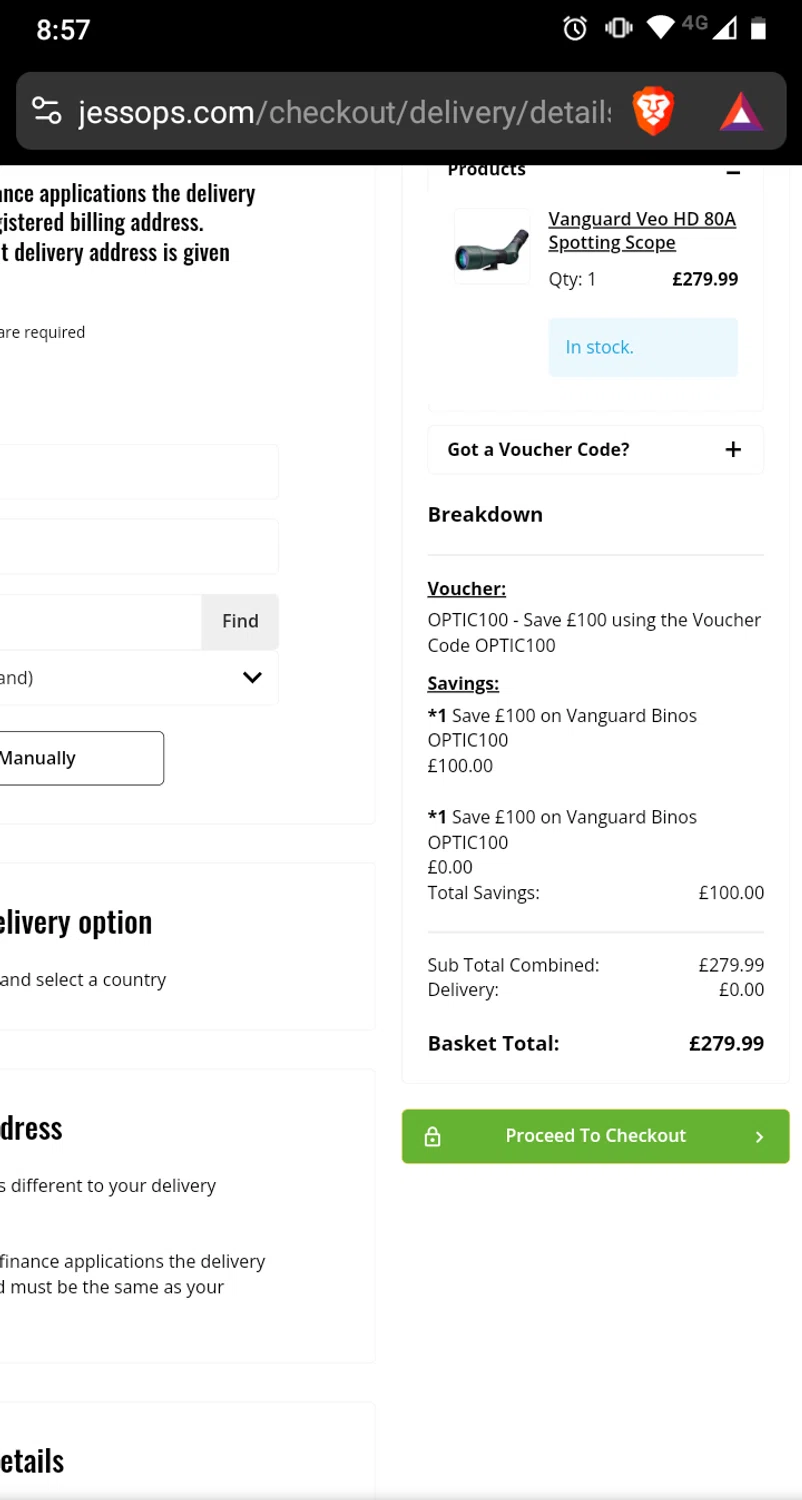Tap the site settings icon in address bar

47,112
